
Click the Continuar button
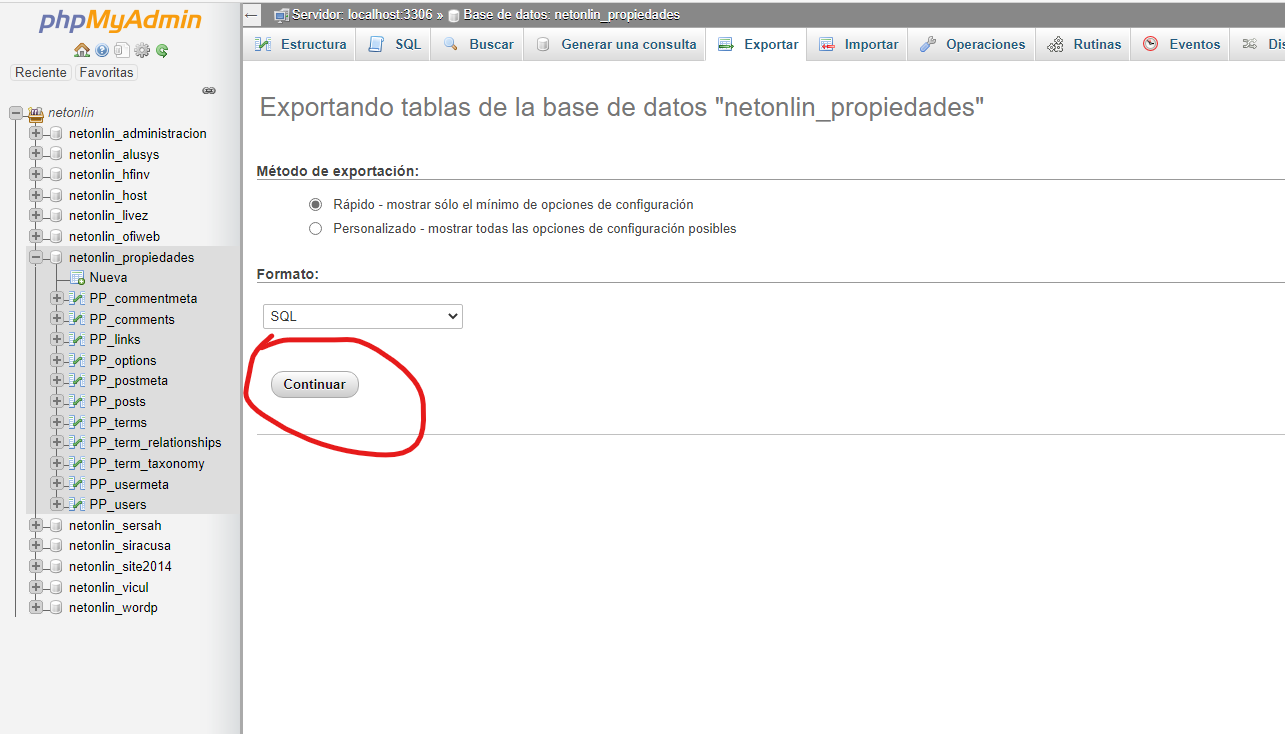pos(314,384)
